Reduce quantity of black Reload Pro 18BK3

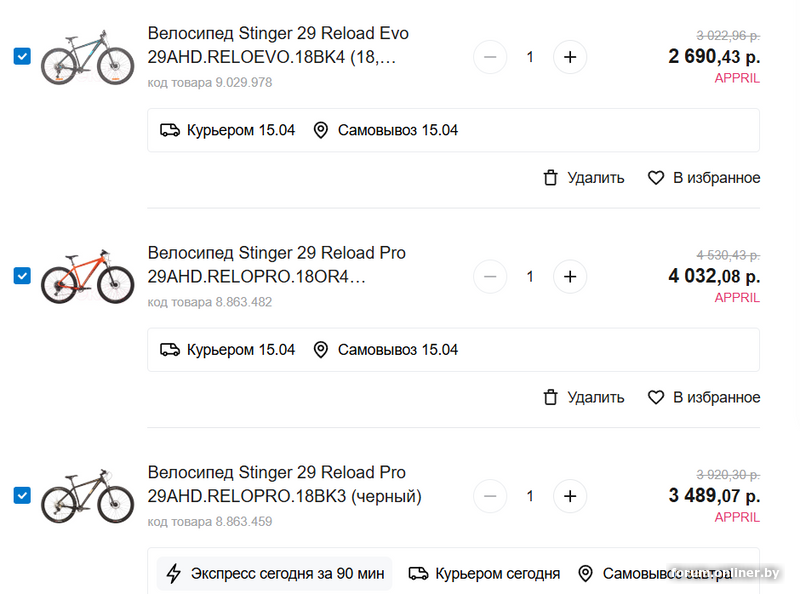coord(490,495)
